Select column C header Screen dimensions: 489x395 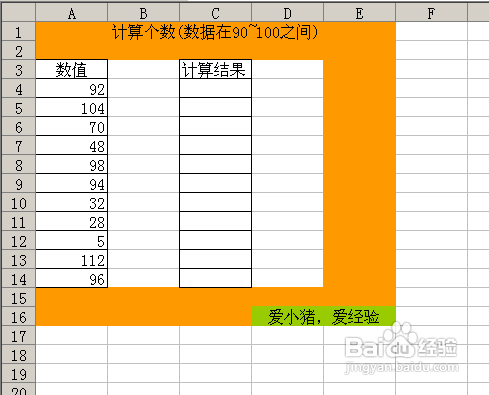216,13
